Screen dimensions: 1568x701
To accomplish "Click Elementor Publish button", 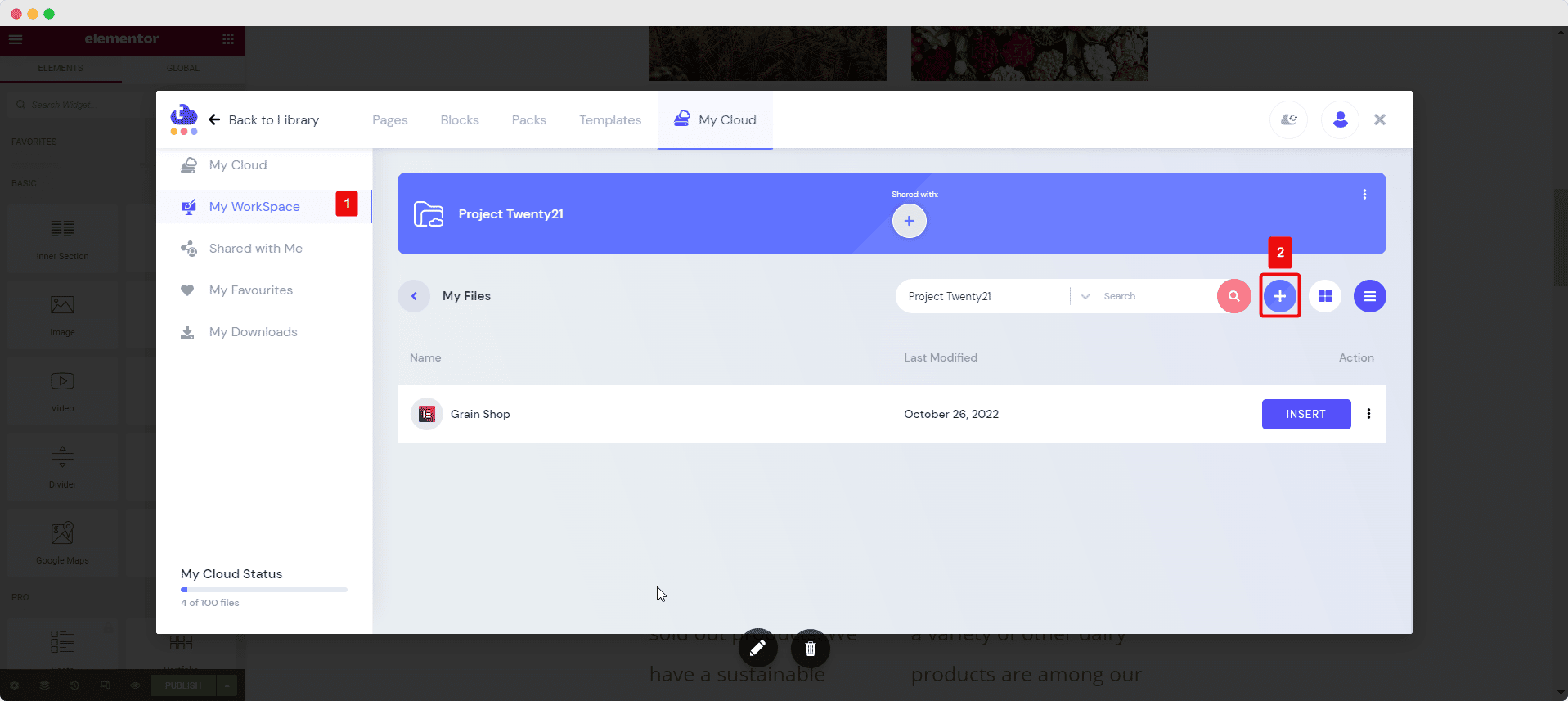I will (x=183, y=685).
